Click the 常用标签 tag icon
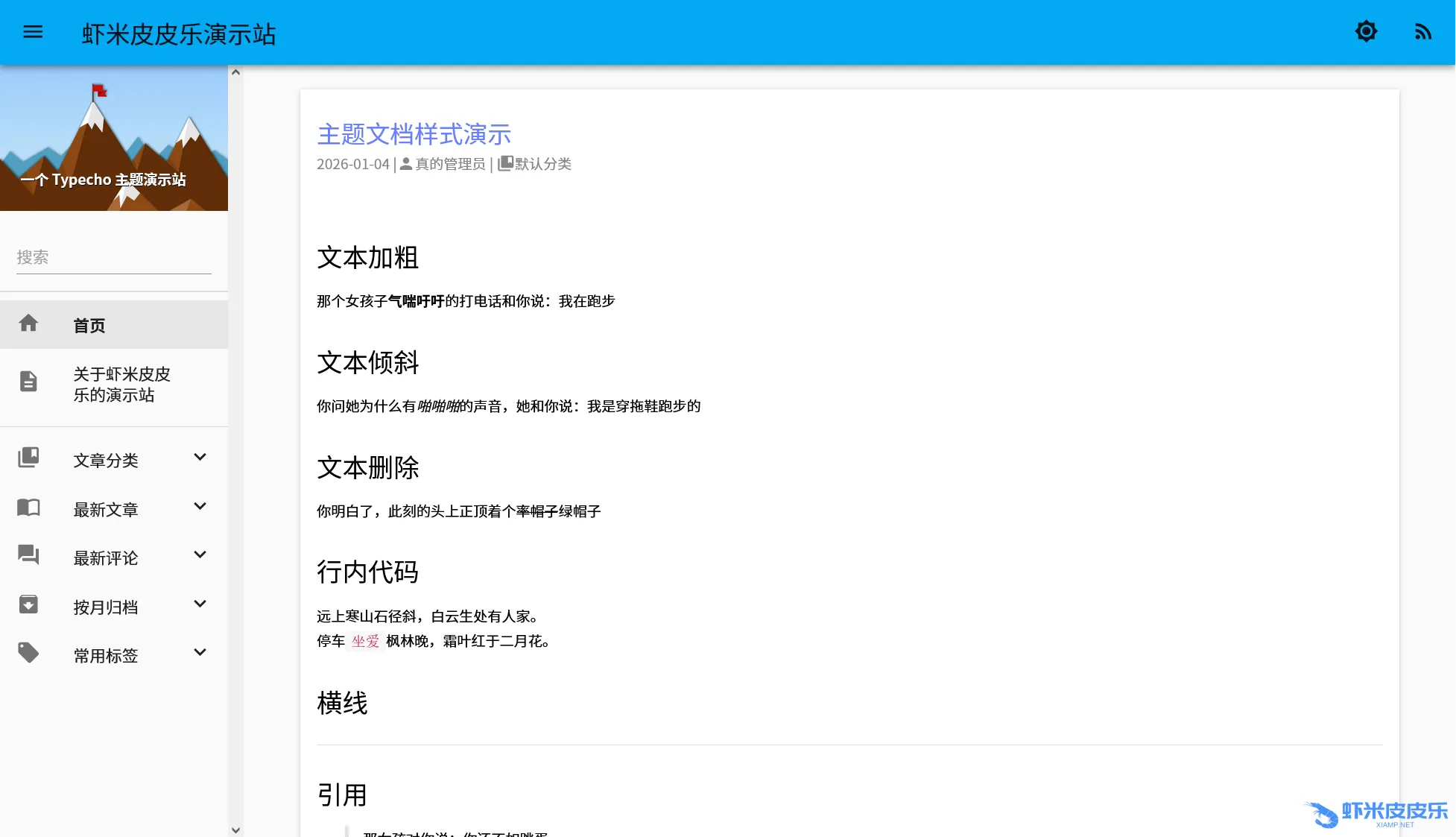1456x837 pixels. [28, 653]
